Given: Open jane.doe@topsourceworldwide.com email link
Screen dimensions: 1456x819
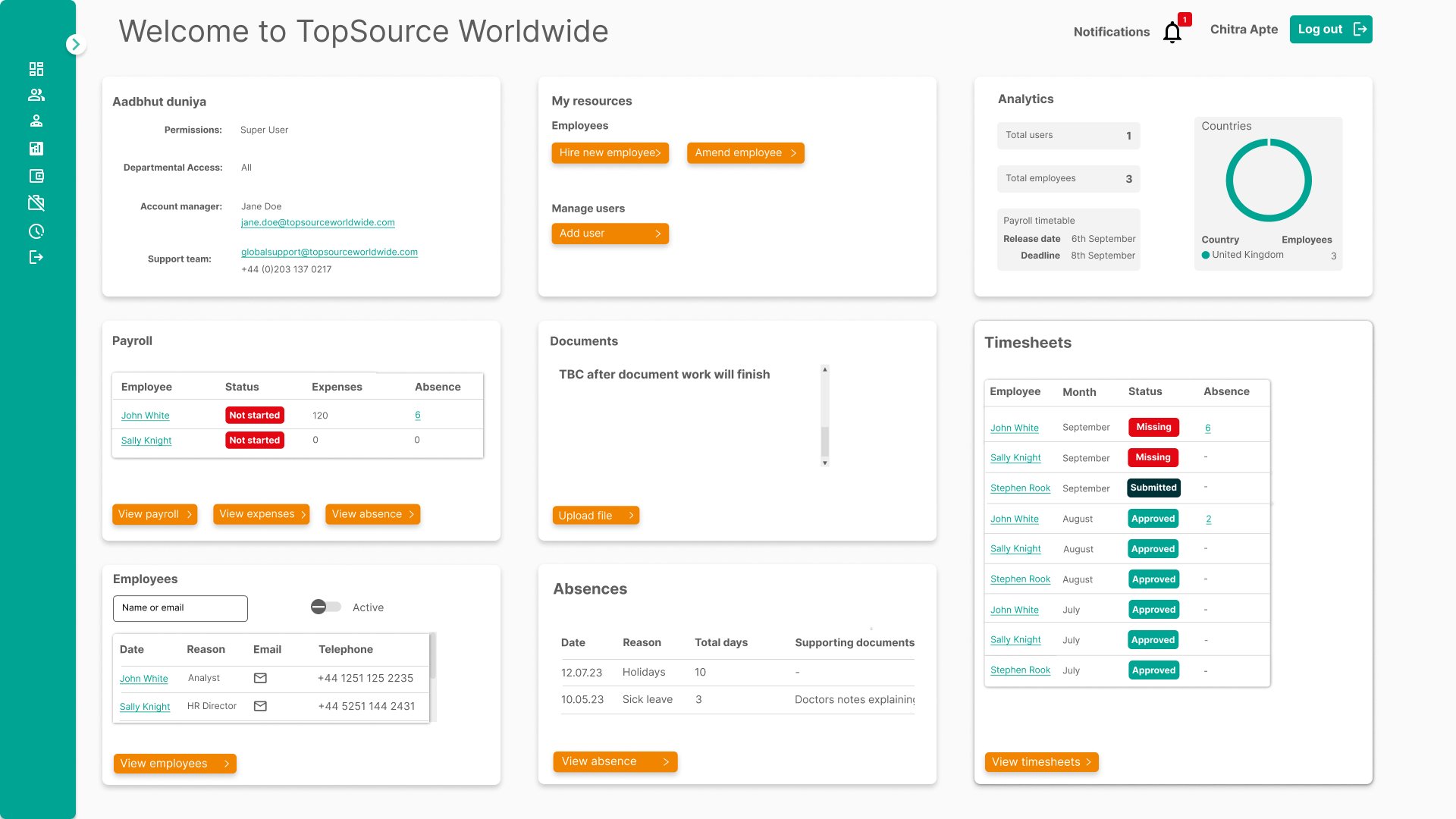Looking at the screenshot, I should point(318,222).
